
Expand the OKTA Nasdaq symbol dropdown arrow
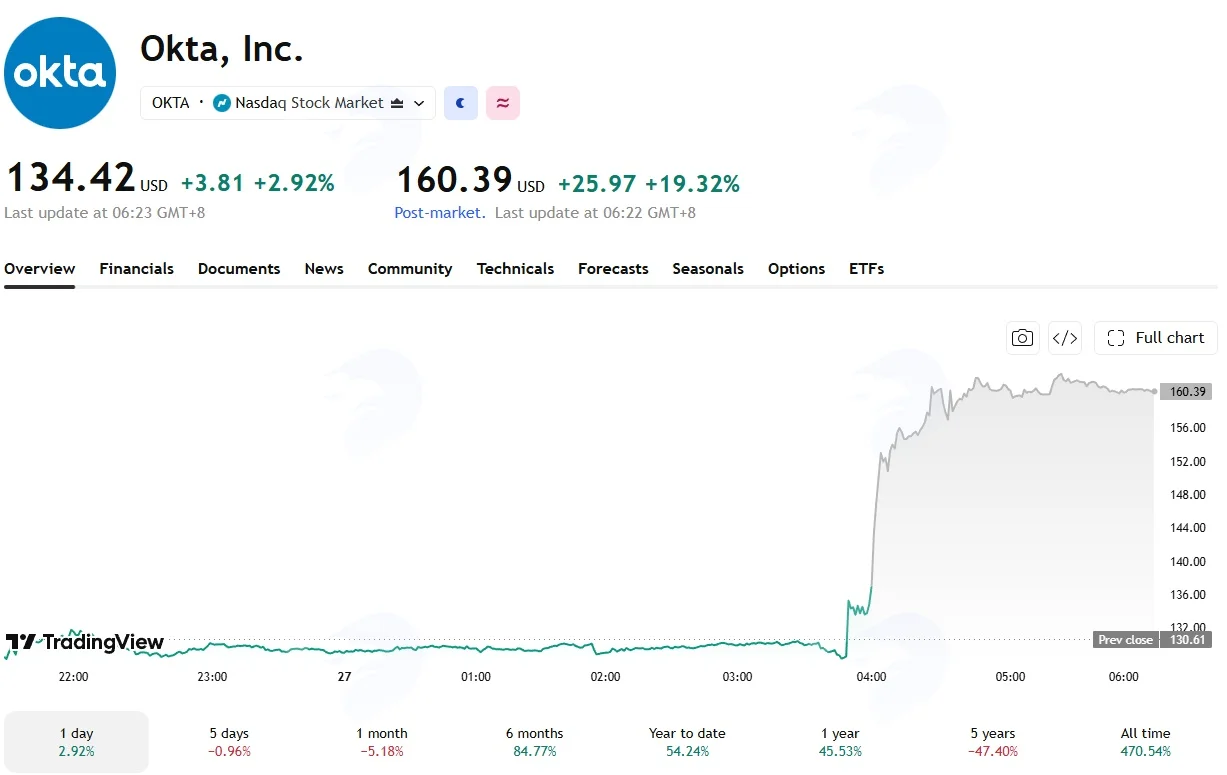pos(419,103)
